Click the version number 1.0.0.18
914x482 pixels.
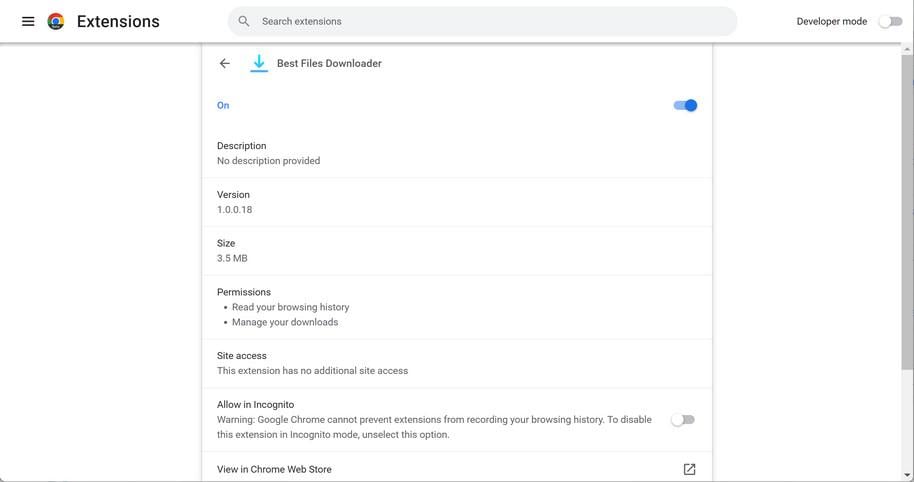(x=234, y=210)
